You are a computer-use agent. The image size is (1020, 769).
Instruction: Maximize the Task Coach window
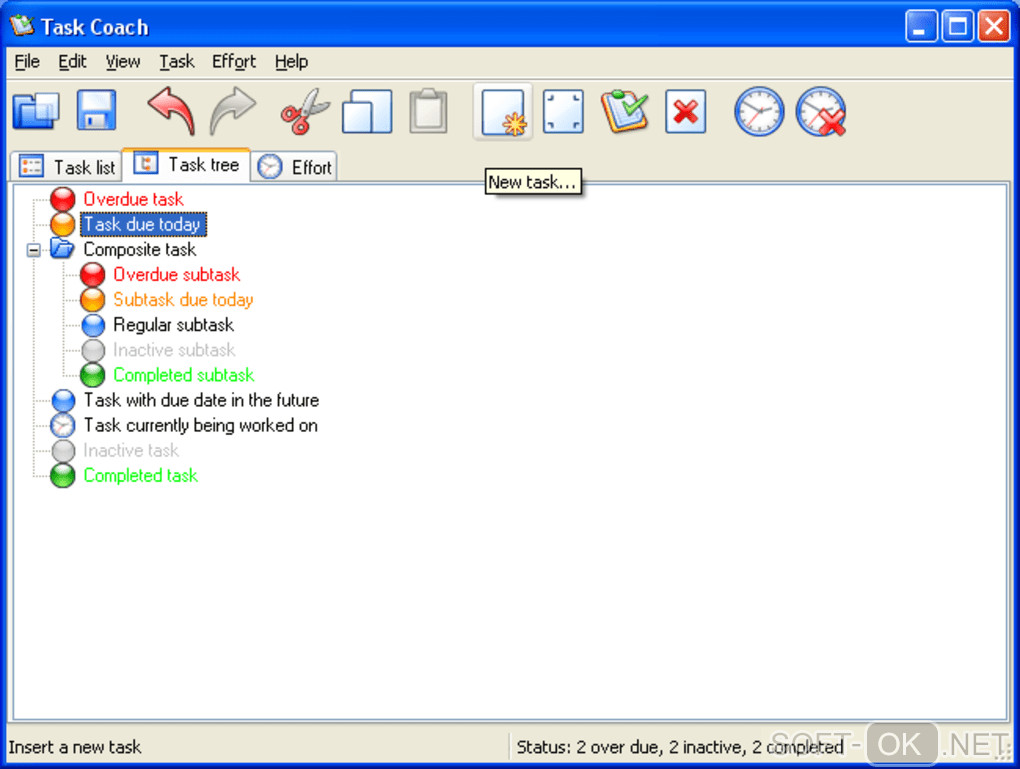click(x=957, y=27)
